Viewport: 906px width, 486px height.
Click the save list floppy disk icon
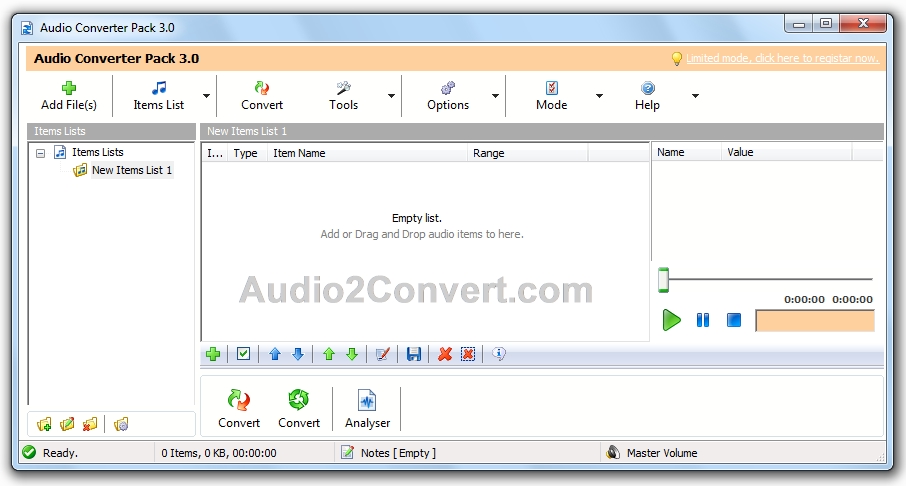tap(414, 354)
